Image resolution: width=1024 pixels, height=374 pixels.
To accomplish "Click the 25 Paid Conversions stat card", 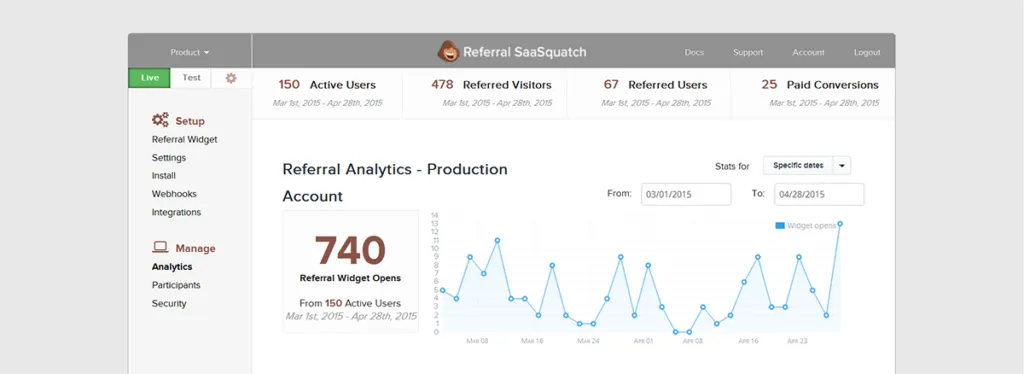I will [813, 93].
